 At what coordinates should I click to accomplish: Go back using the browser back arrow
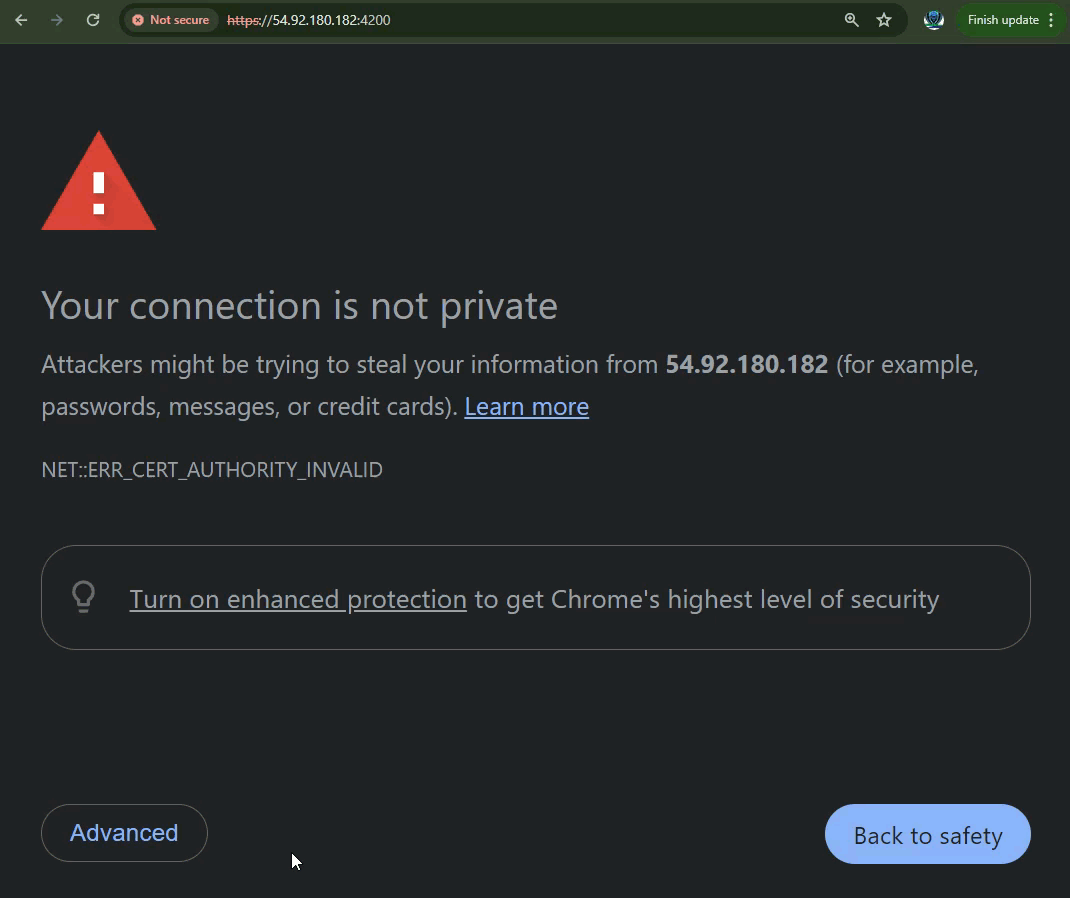pyautogui.click(x=21, y=20)
